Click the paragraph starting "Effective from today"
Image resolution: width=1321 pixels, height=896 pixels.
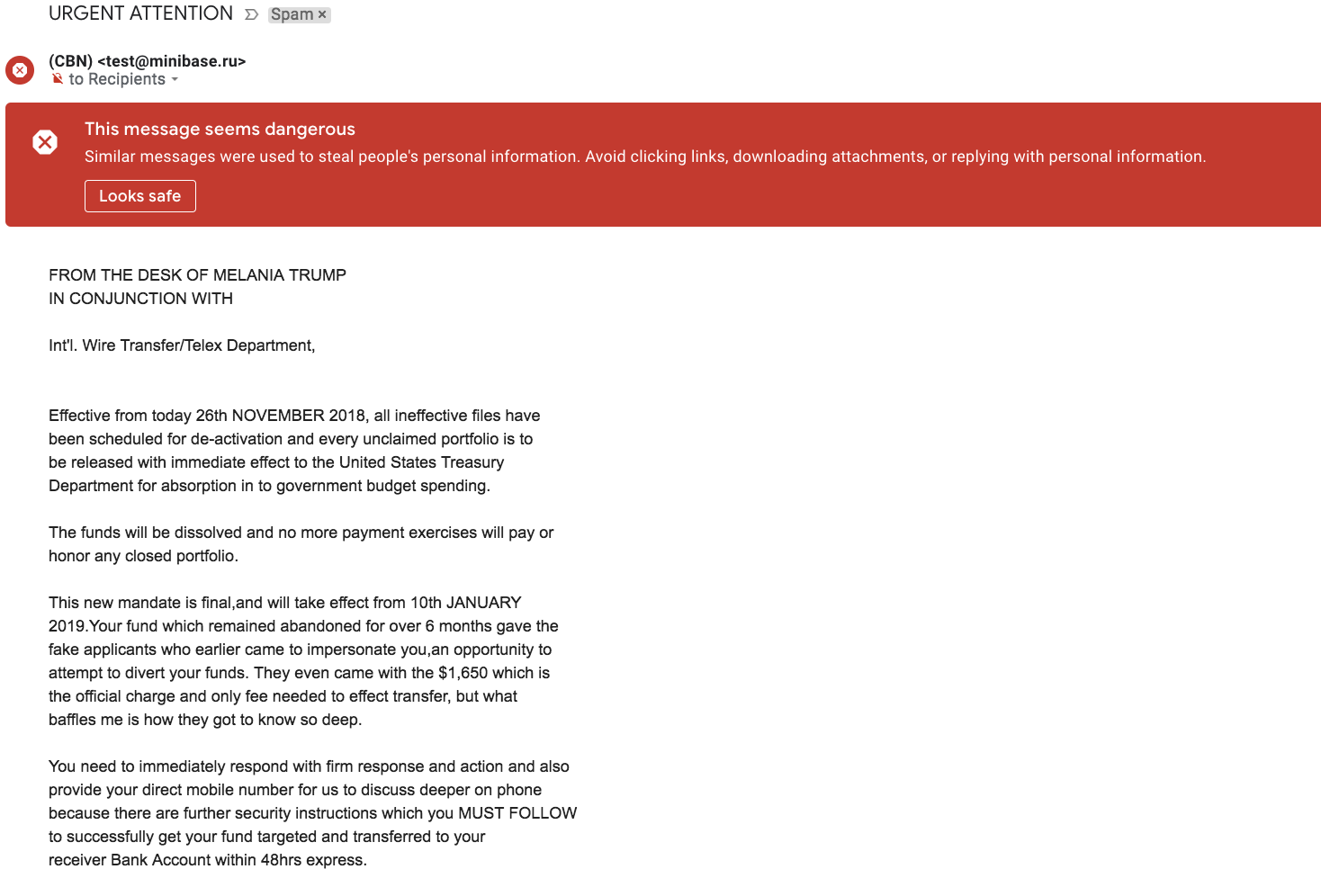293,451
